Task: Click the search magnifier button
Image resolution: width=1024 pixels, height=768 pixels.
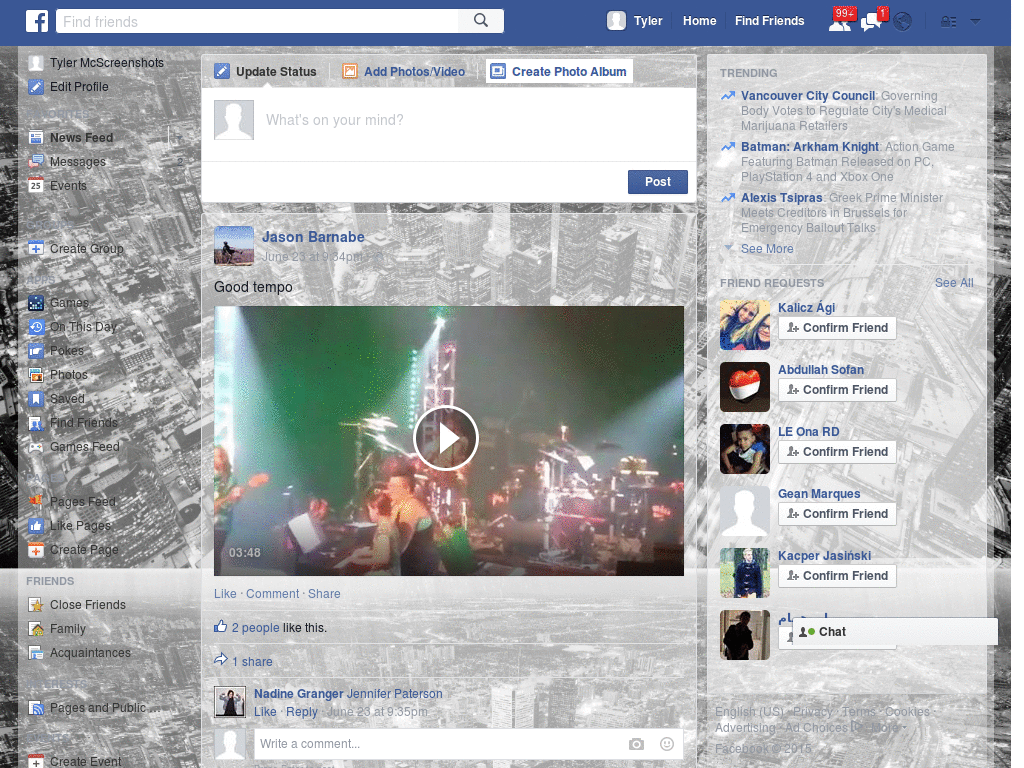Action: pos(481,21)
